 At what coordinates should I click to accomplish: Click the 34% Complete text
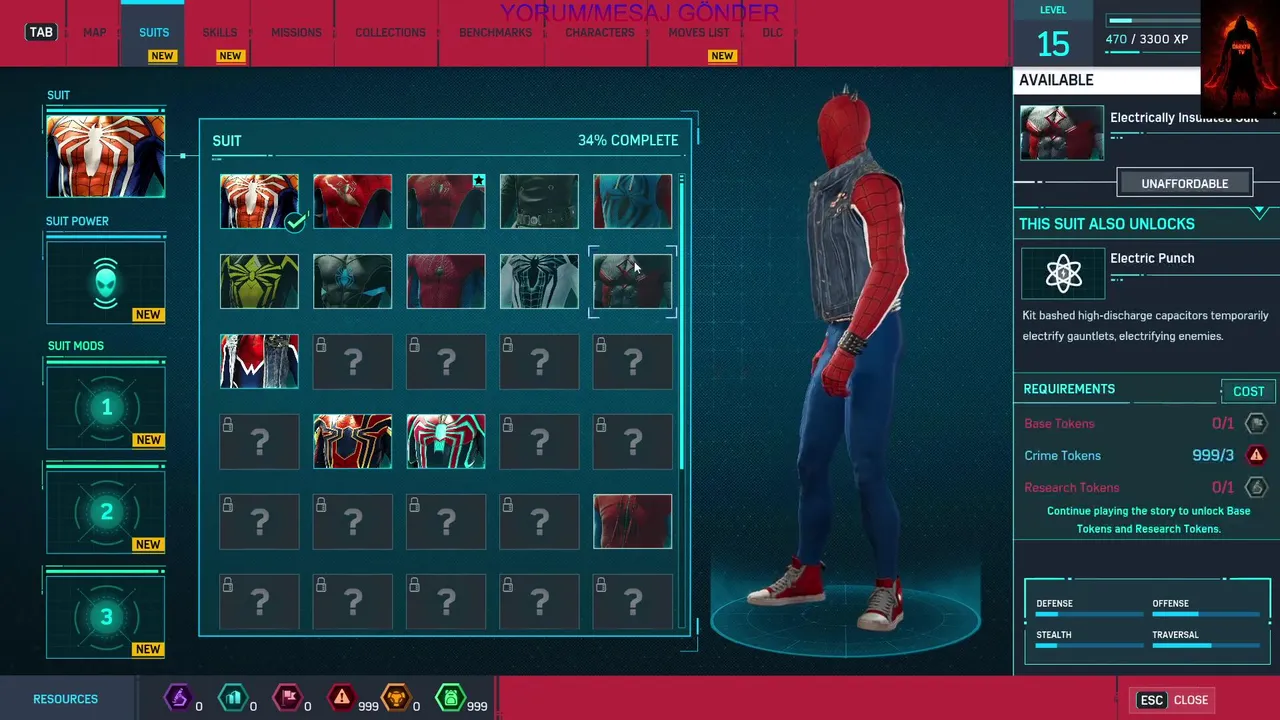[628, 140]
